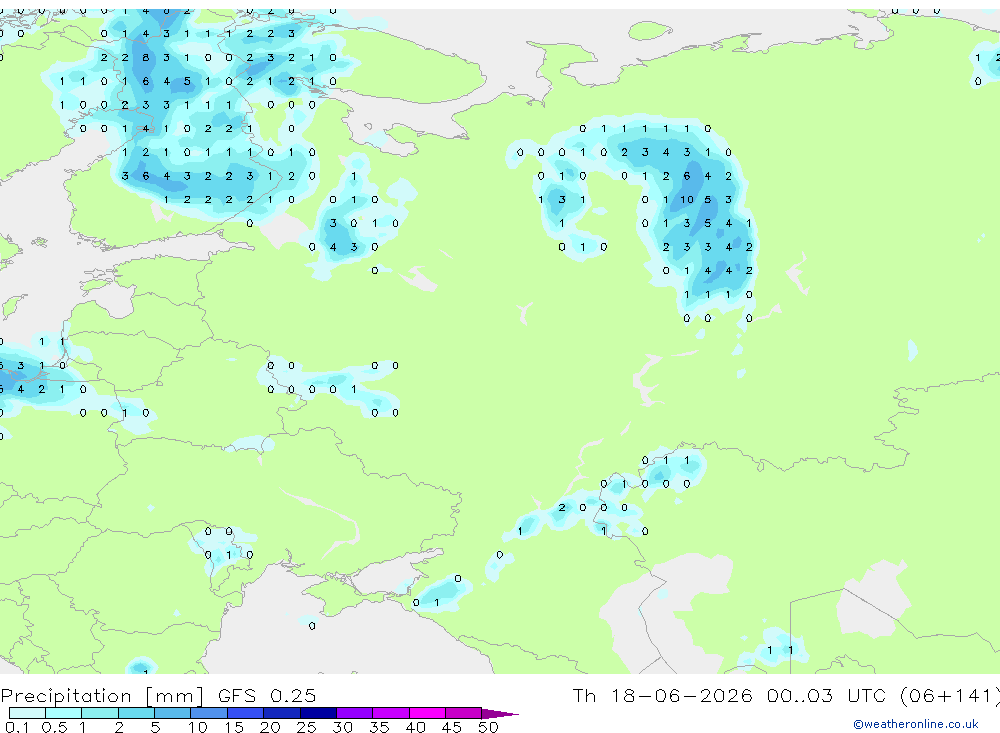Viewport: 1000px width, 733px height.
Task: Click the '45' legend scale label
Action: (452, 727)
